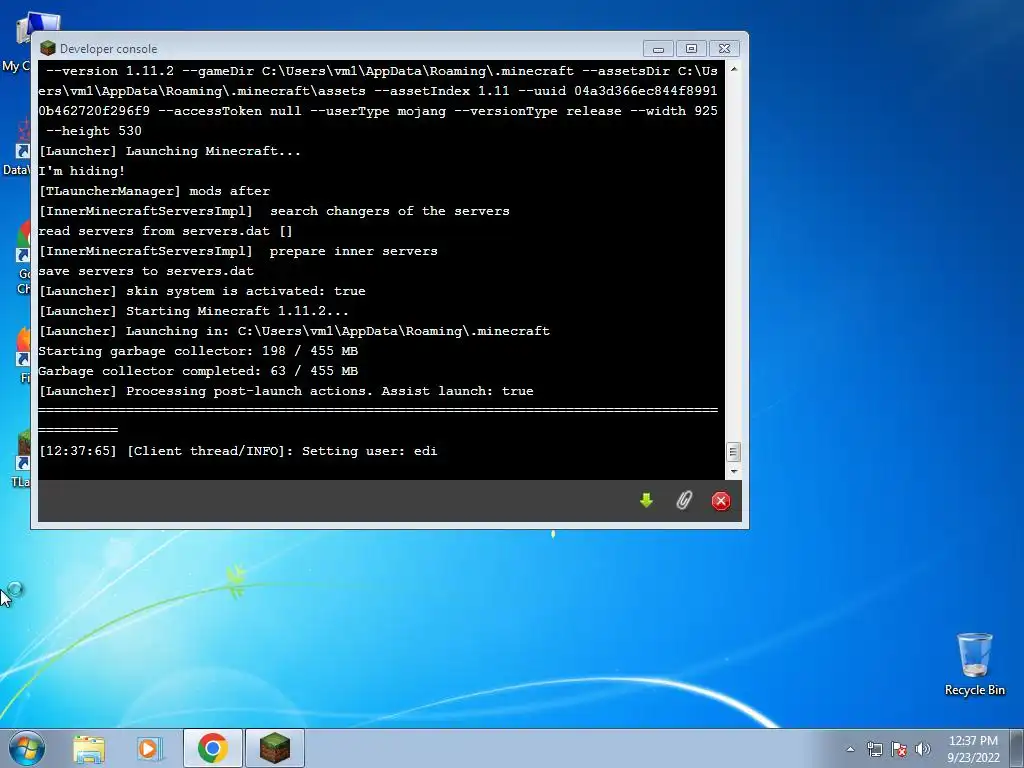Click the console scrollbar thumb
This screenshot has height=768, width=1024.
click(733, 451)
